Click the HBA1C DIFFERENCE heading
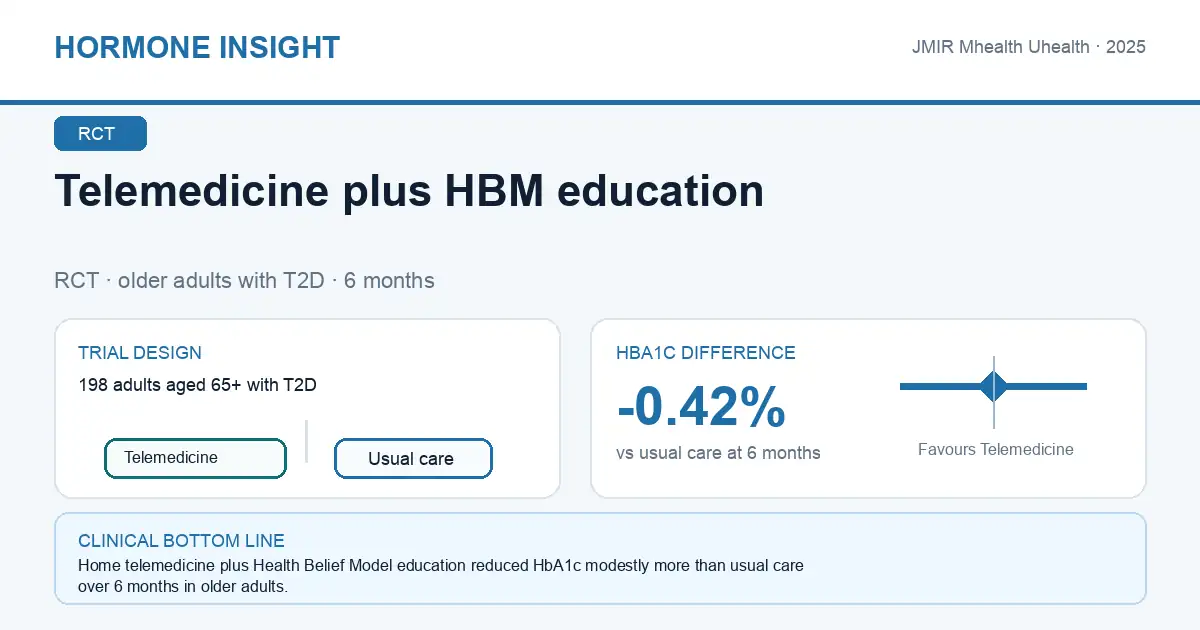Image resolution: width=1200 pixels, height=630 pixels. (706, 353)
